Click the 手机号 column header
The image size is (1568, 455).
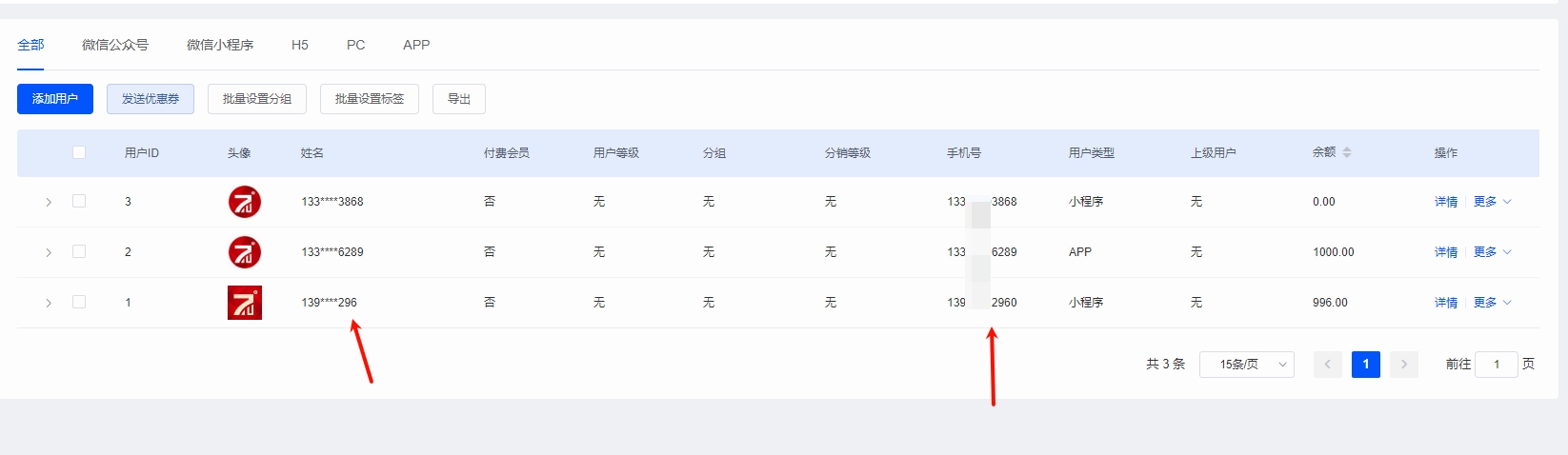[x=964, y=152]
